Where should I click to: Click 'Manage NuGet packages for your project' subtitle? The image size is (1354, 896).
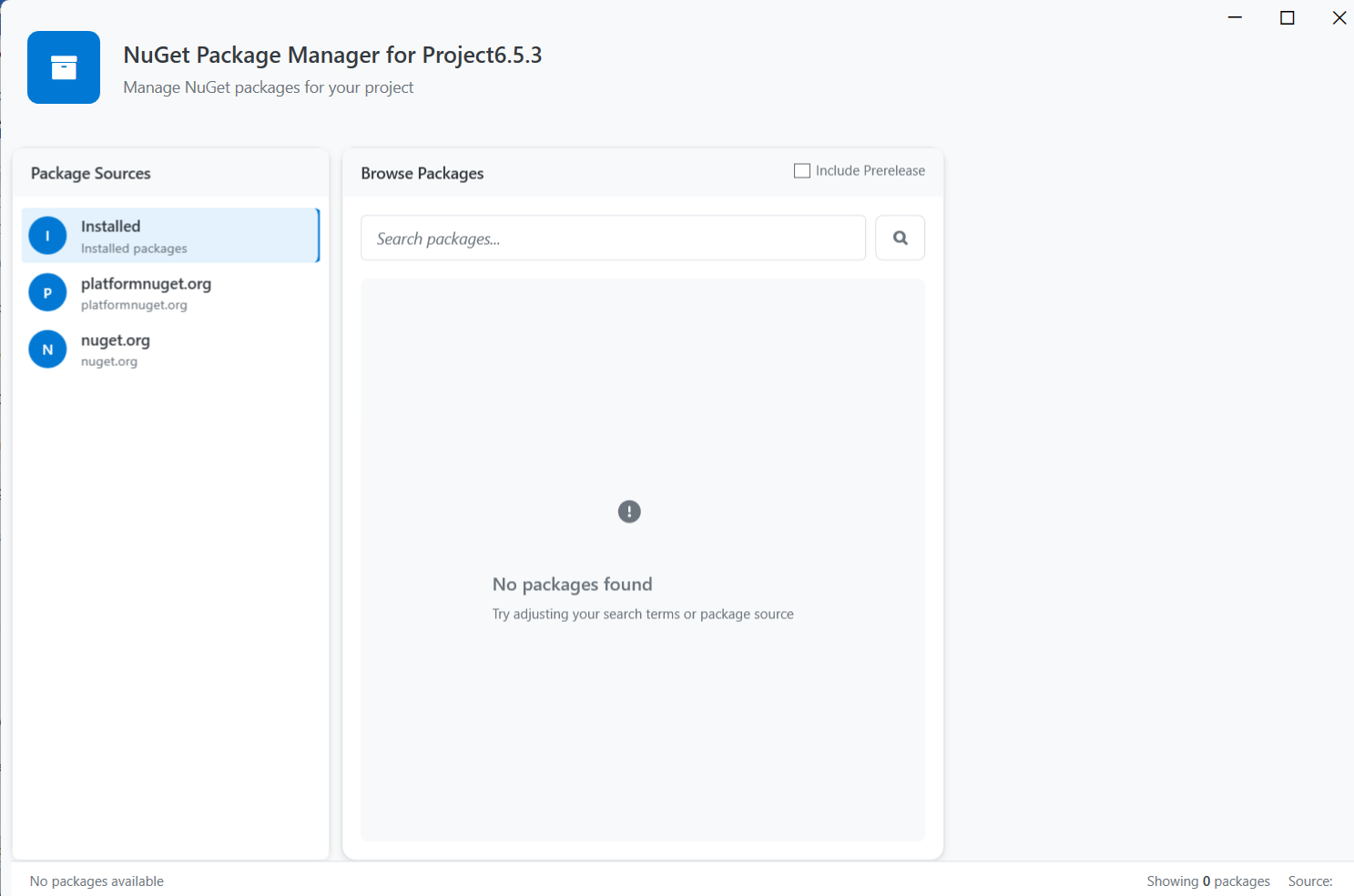269,87
